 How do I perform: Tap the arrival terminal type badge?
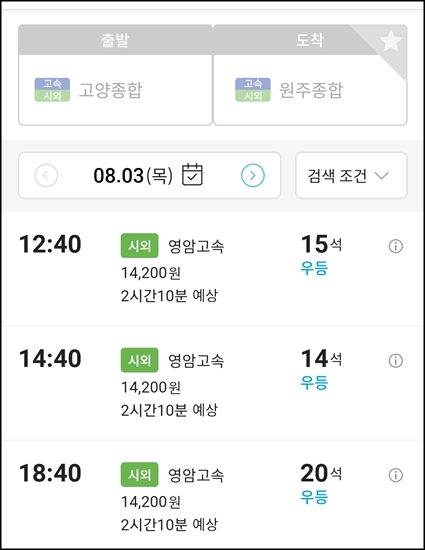coord(252,90)
